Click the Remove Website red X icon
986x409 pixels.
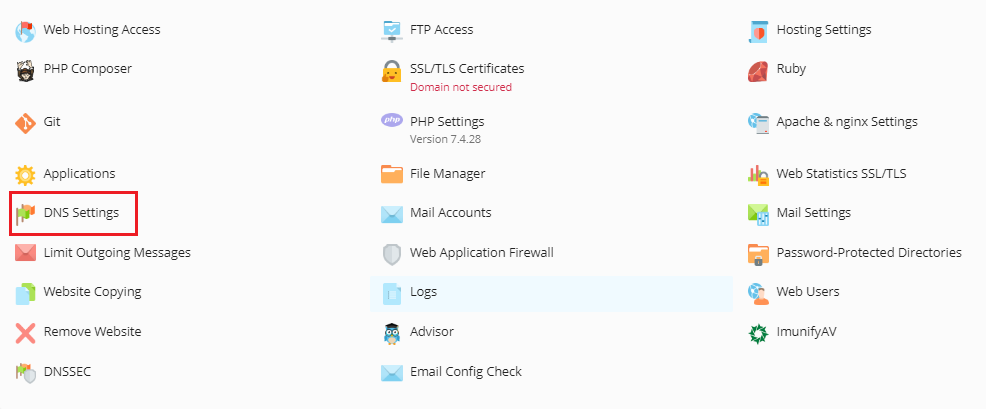tap(25, 333)
